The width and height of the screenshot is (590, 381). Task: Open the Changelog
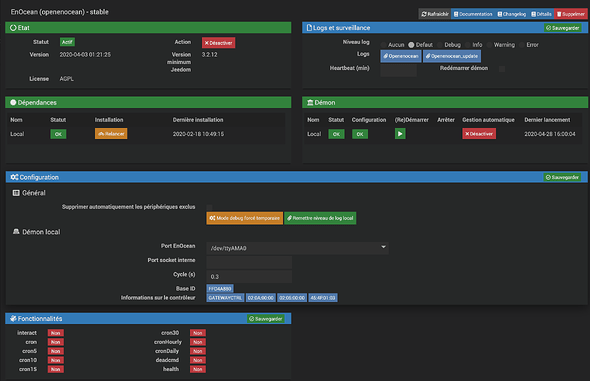pos(512,14)
